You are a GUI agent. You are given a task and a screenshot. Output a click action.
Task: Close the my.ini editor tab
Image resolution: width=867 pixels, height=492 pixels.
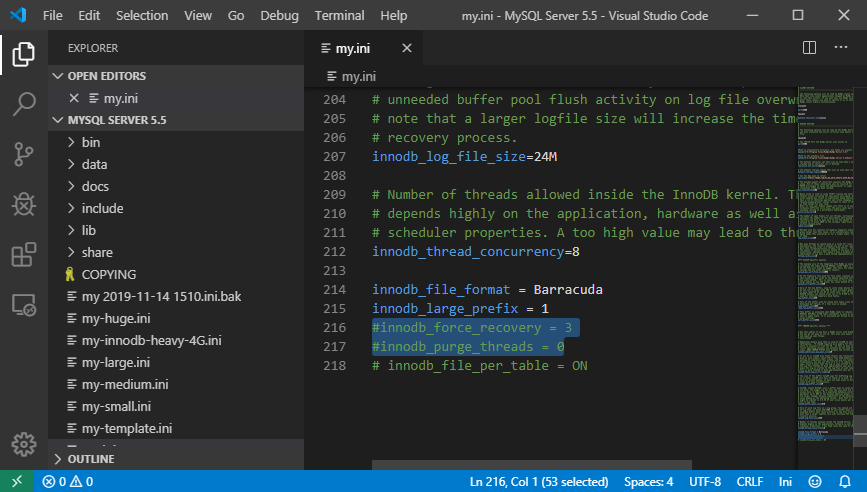[406, 48]
